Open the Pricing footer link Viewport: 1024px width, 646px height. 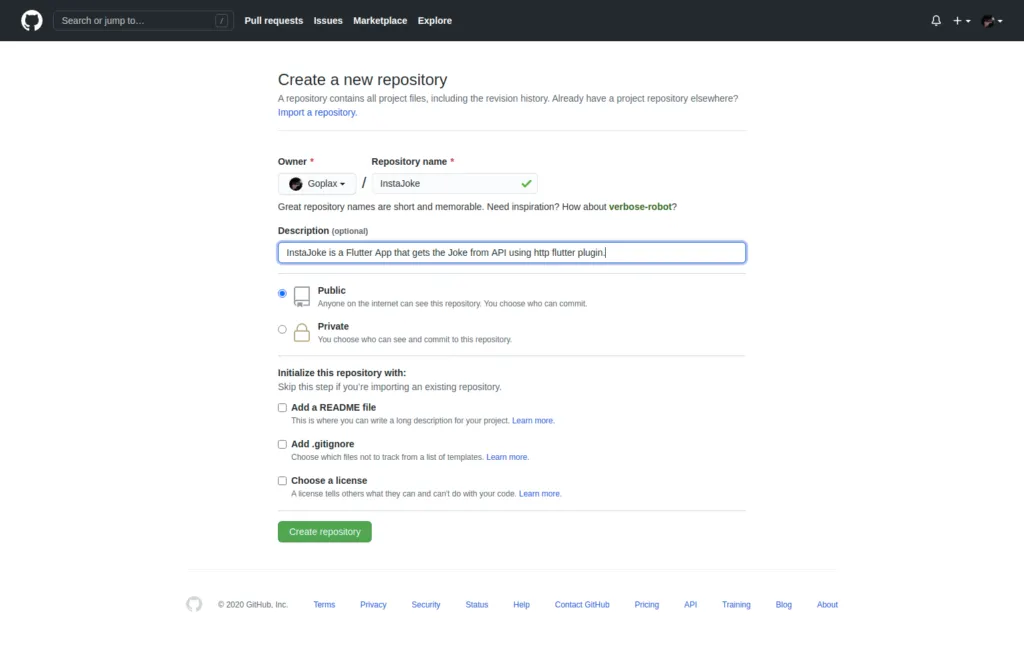pos(647,605)
